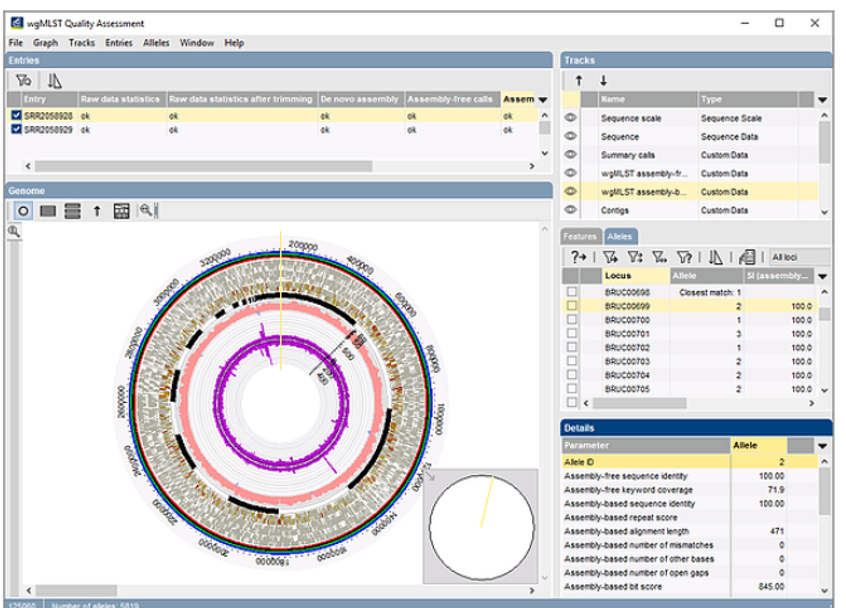The image size is (846, 608).
Task: Open the Alleles menu
Action: tap(156, 43)
